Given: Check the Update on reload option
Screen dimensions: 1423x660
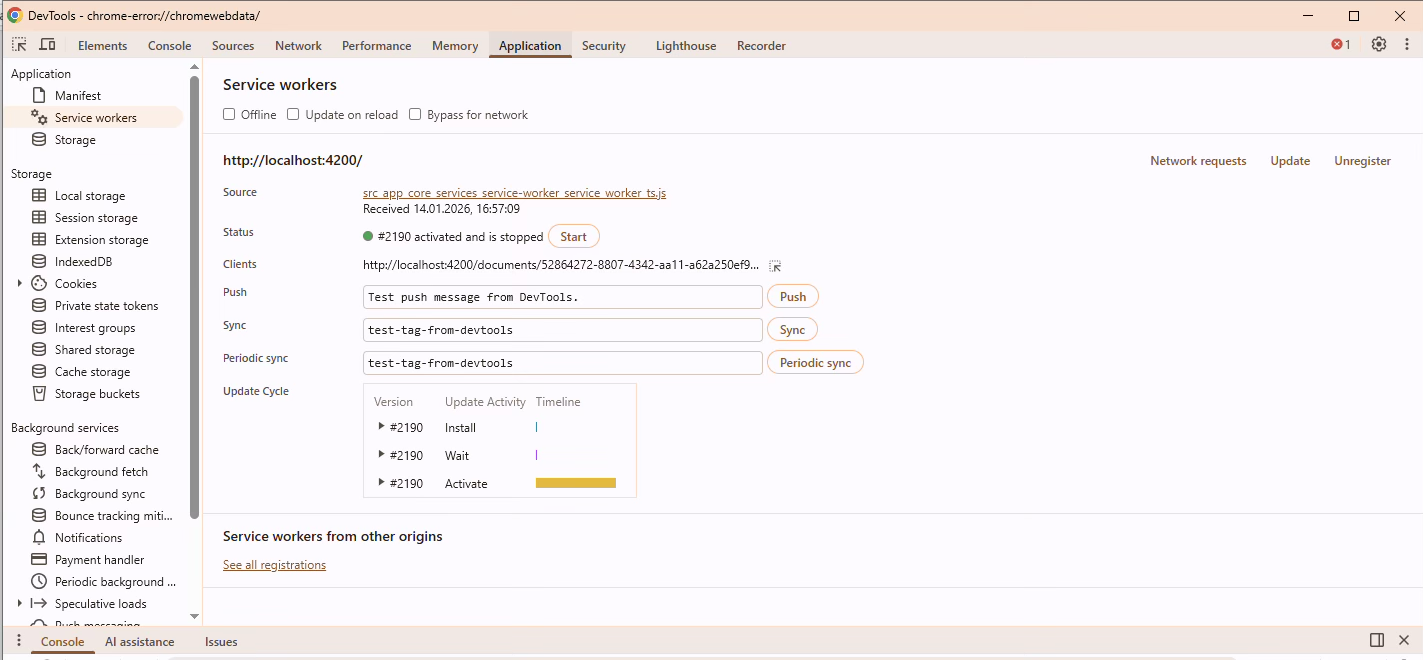Looking at the screenshot, I should (293, 114).
